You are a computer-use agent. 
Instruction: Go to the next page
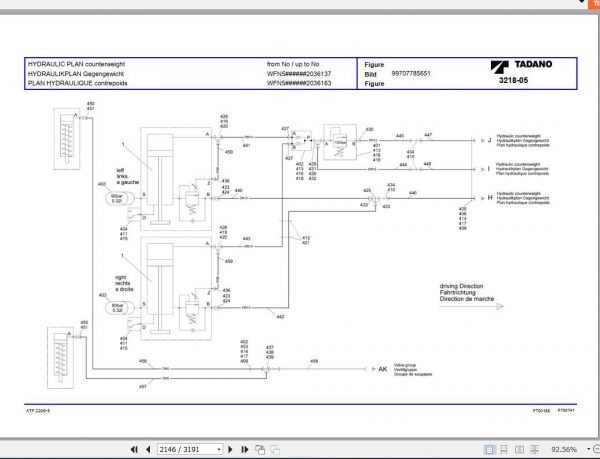pos(230,449)
